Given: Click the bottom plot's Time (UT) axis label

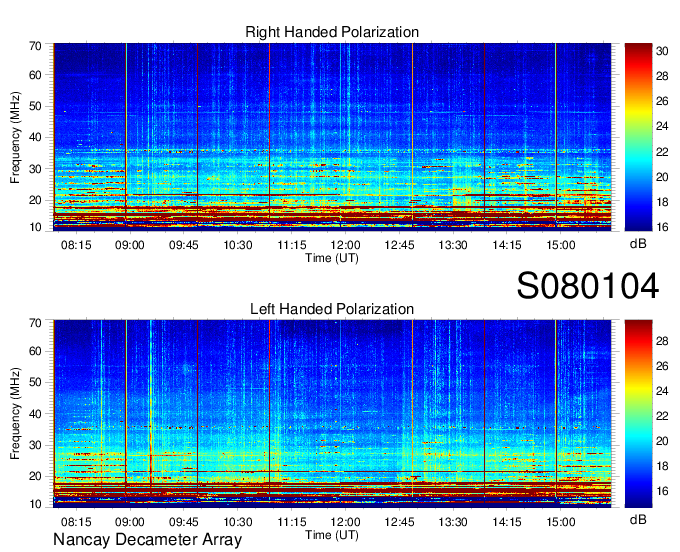Looking at the screenshot, I should pyautogui.click(x=332, y=535).
